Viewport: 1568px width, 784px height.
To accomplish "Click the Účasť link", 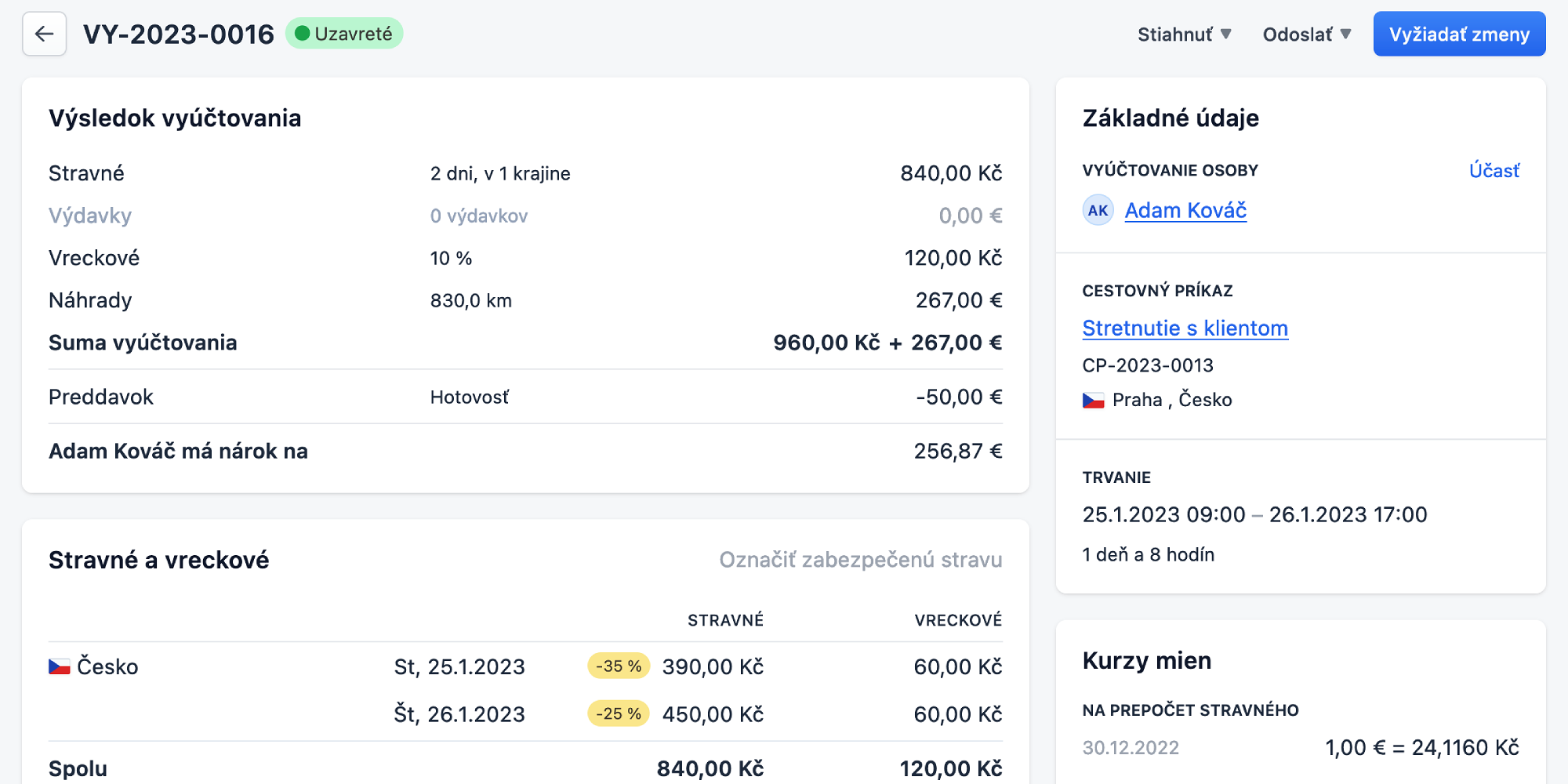I will 1494,171.
